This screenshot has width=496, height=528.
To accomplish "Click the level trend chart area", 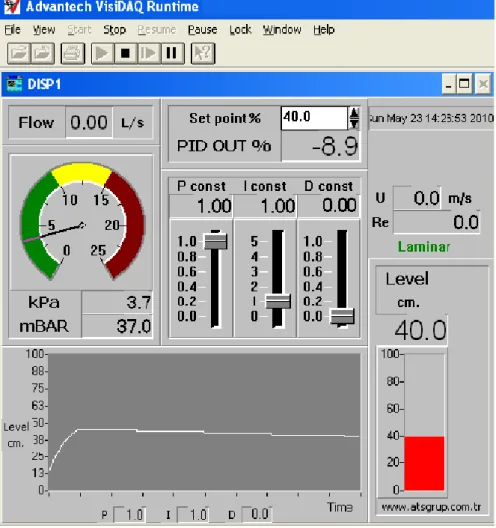I will [204, 422].
